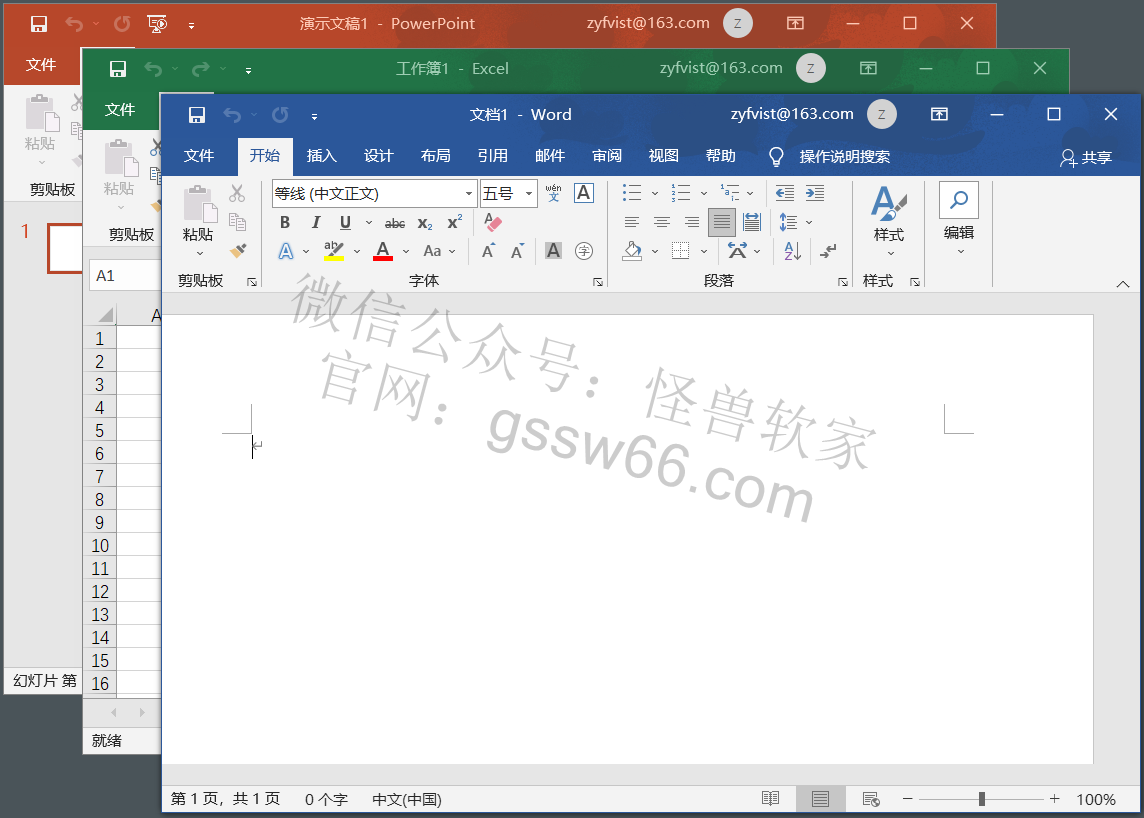Switch to Read Mode in the Word status bar
1144x818 pixels.
tap(770, 799)
